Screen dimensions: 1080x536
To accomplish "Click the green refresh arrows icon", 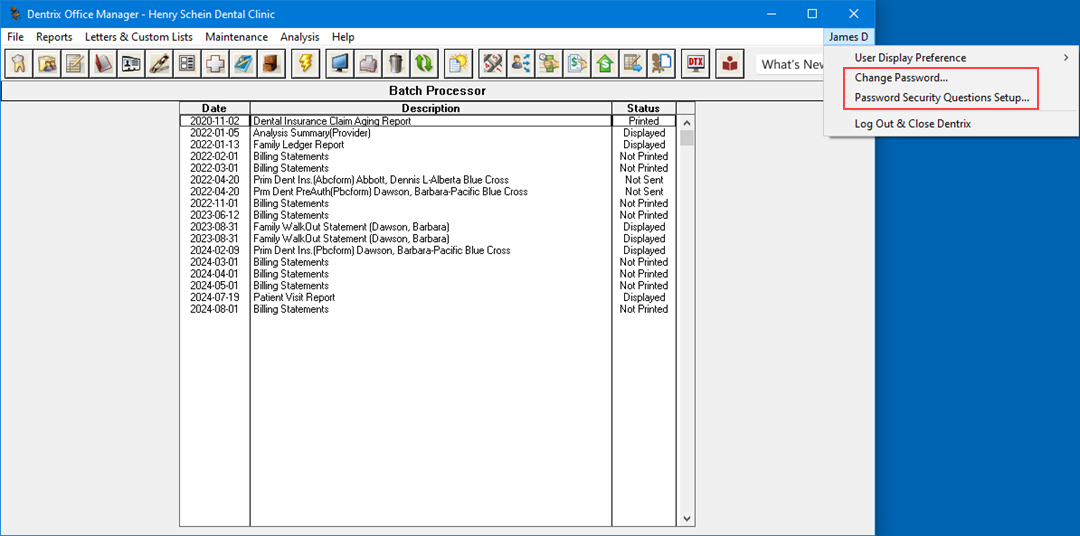I will click(x=424, y=64).
